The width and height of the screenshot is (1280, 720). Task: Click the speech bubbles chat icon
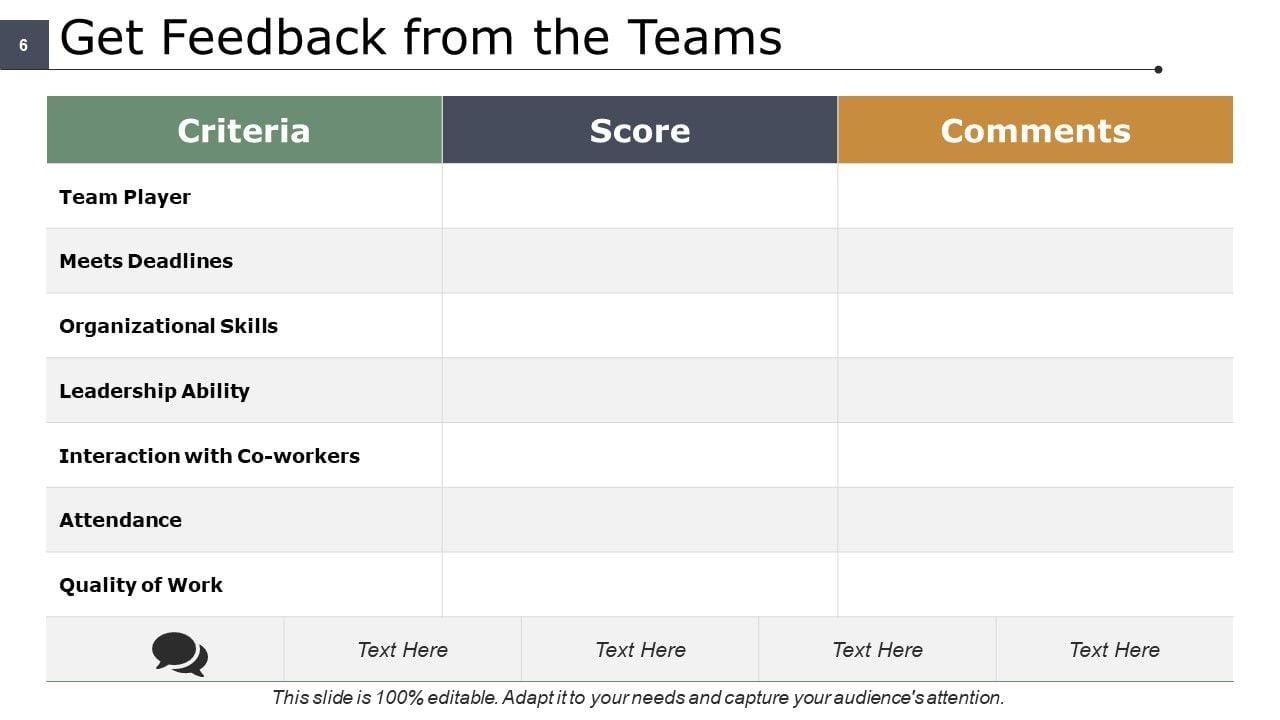(180, 653)
